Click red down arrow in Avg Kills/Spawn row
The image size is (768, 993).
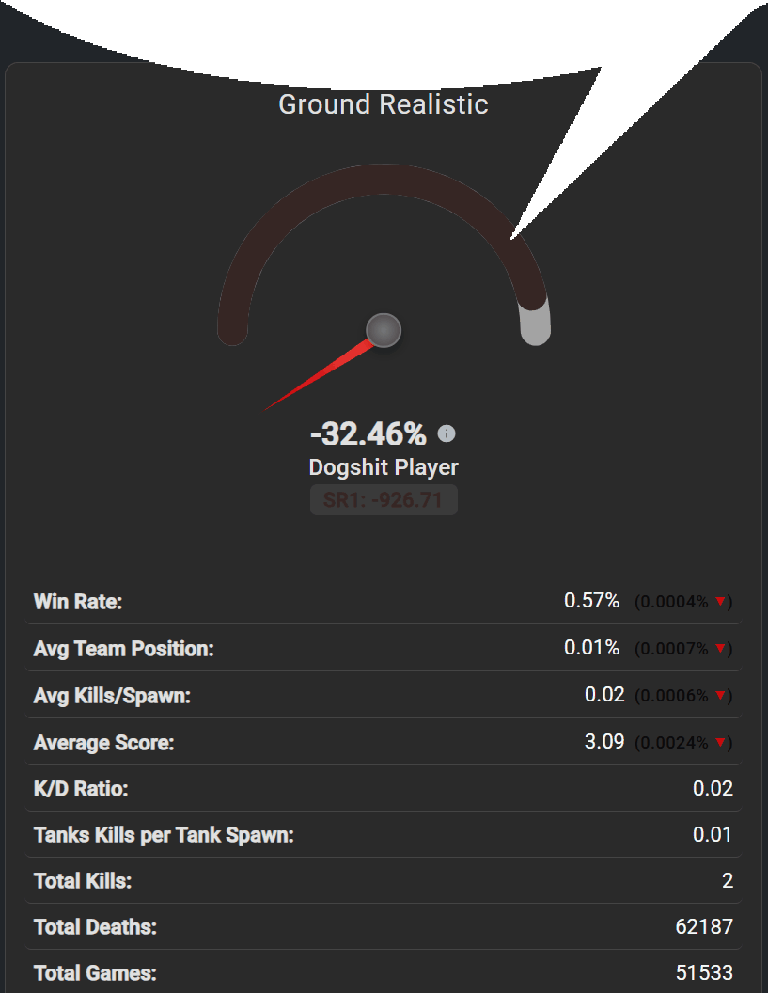click(719, 696)
